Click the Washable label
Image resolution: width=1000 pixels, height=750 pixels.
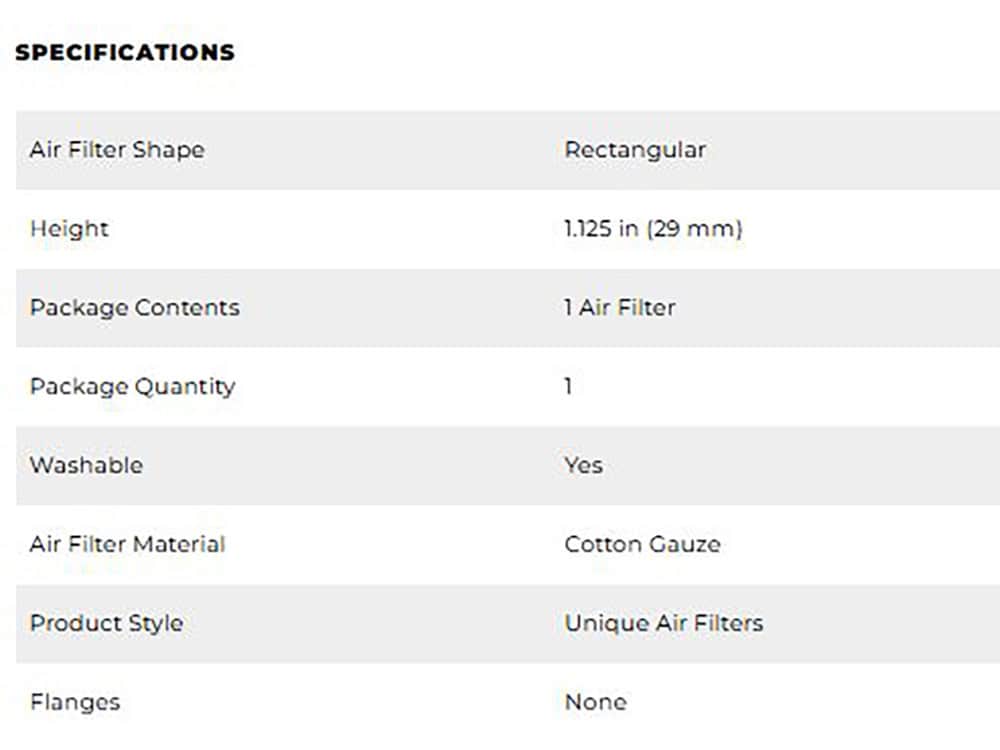click(86, 465)
